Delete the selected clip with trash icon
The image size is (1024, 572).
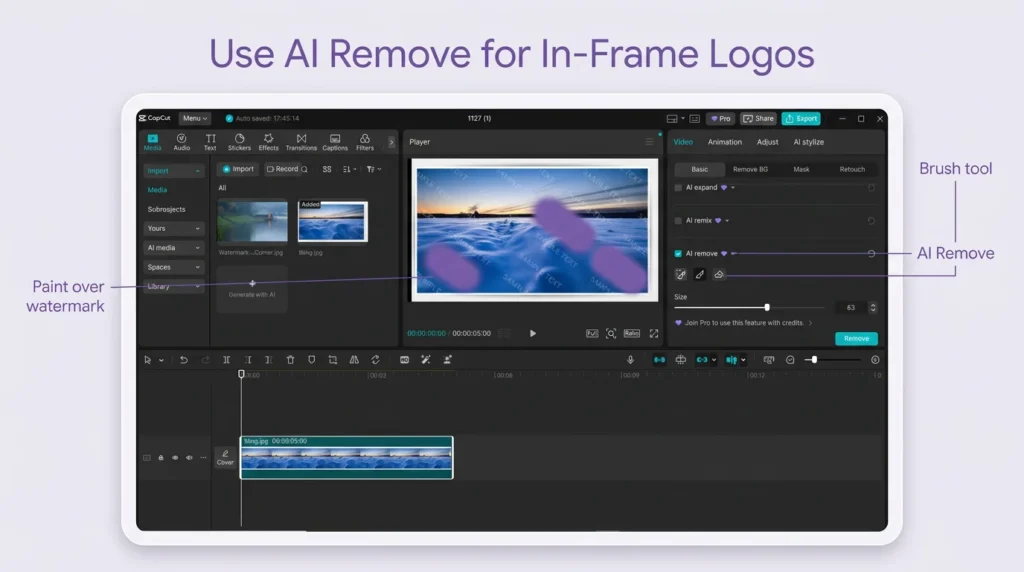(291, 360)
